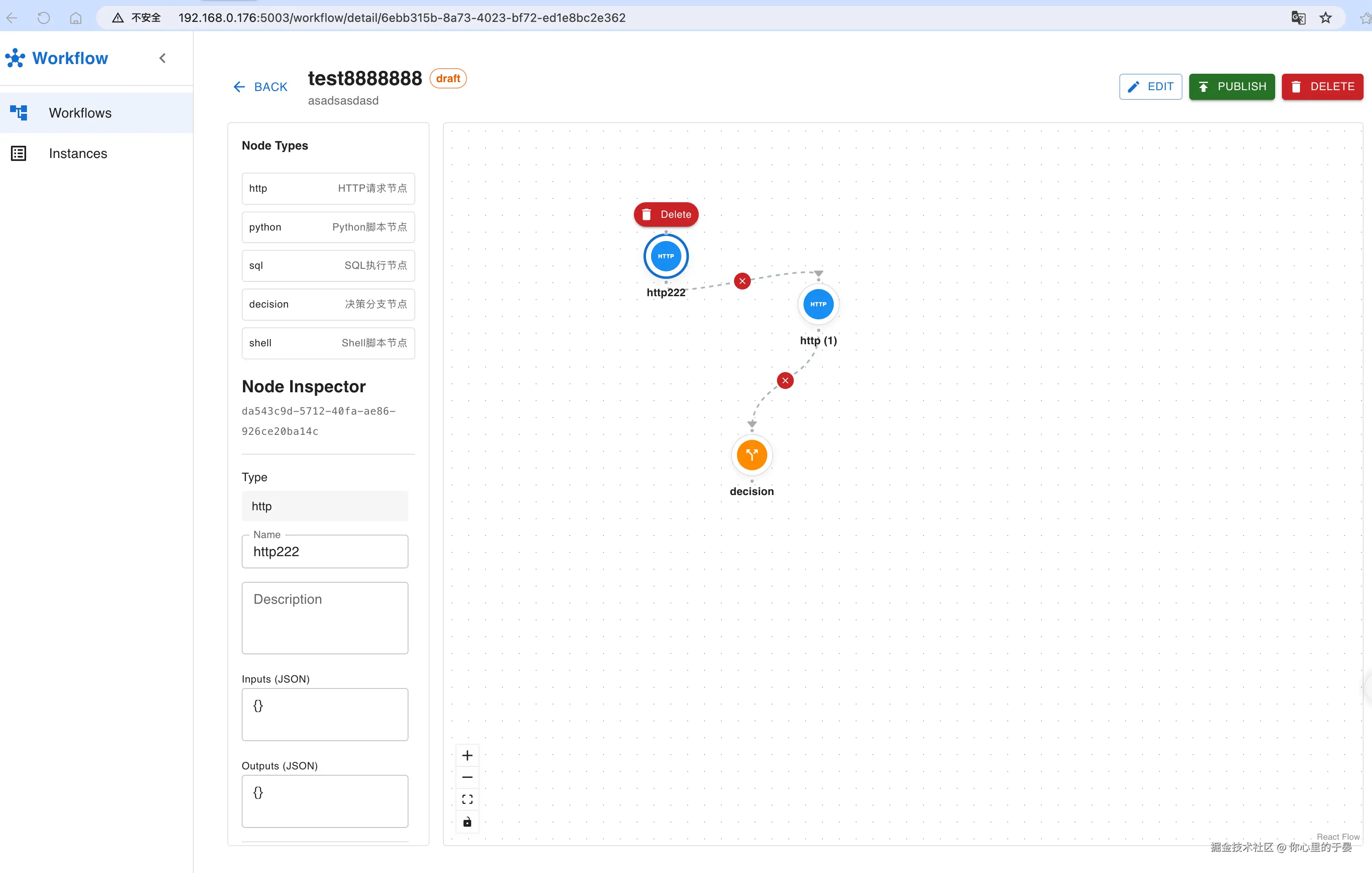The height and width of the screenshot is (873, 1372).
Task: Click the EDIT workflow button
Action: coord(1150,87)
